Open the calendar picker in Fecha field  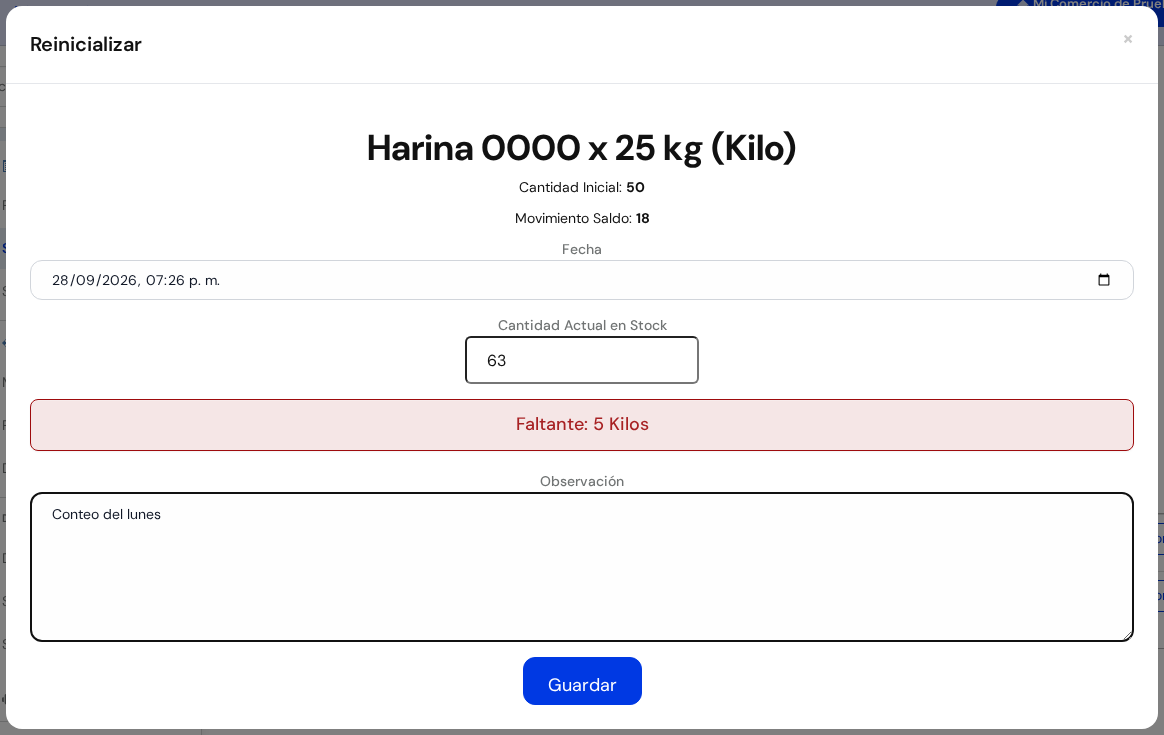(1103, 280)
